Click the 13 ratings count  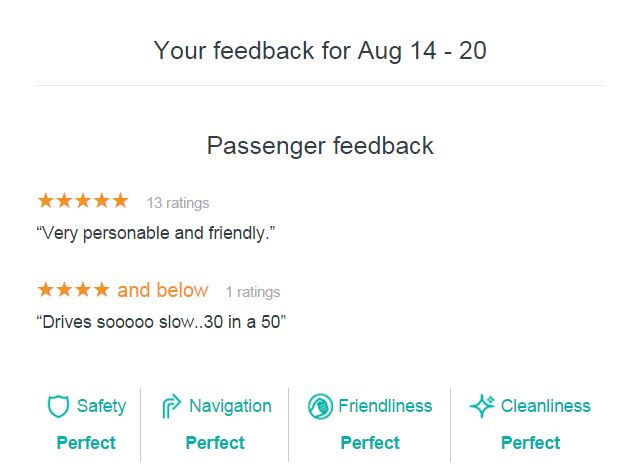click(178, 203)
